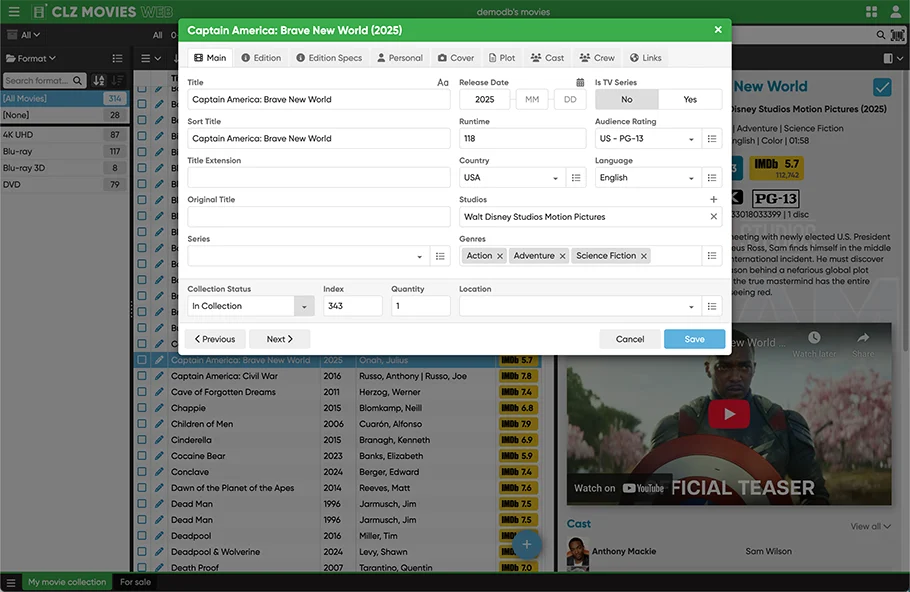Click the Aa title case icon
Image resolution: width=910 pixels, height=592 pixels.
click(443, 82)
